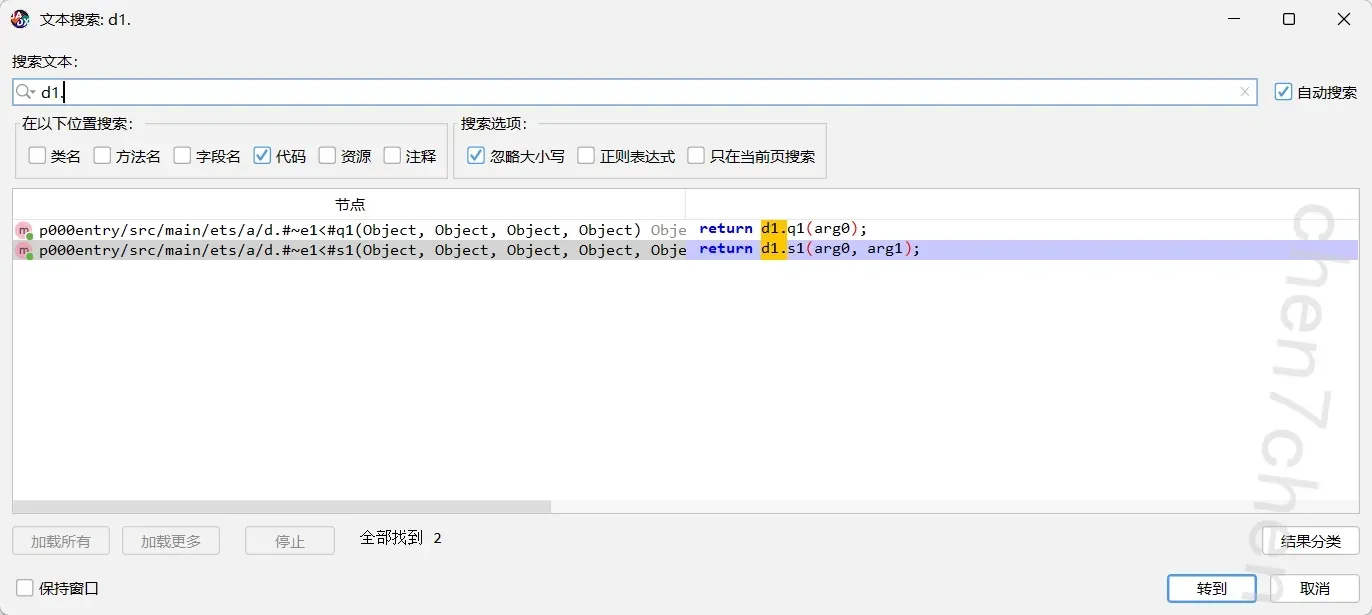Viewport: 1372px width, 615px height.
Task: Toggle the 保持窗口 checkbox
Action: pyautogui.click(x=25, y=588)
